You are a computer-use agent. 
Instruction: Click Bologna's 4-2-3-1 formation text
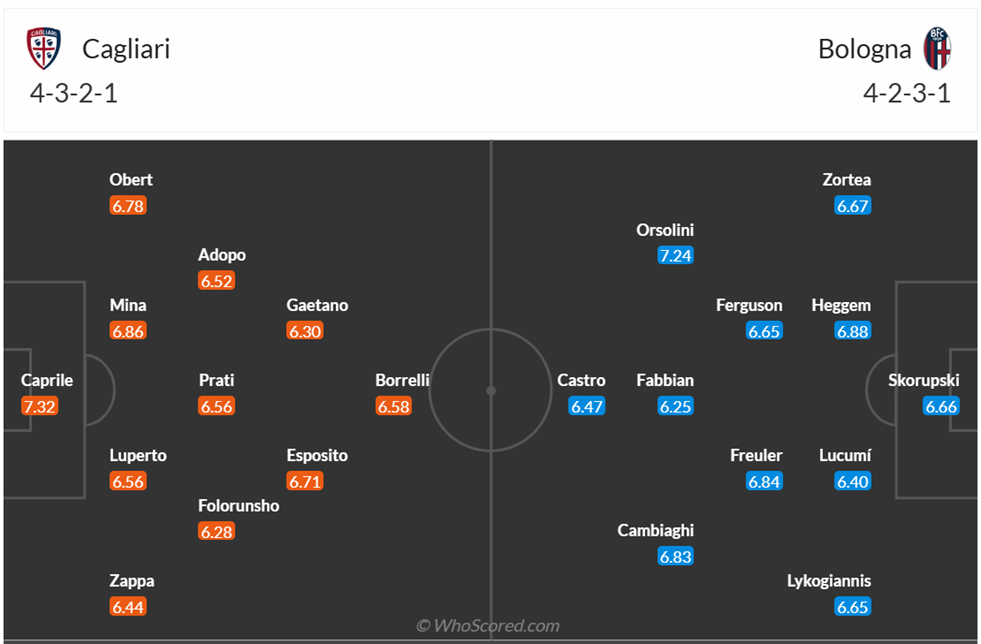[x=906, y=94]
